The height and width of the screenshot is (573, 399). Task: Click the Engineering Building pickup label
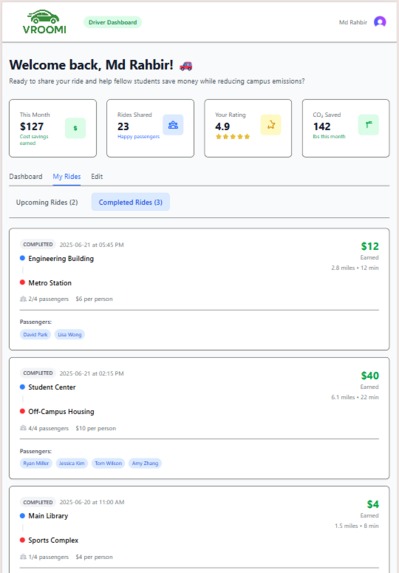click(x=61, y=258)
